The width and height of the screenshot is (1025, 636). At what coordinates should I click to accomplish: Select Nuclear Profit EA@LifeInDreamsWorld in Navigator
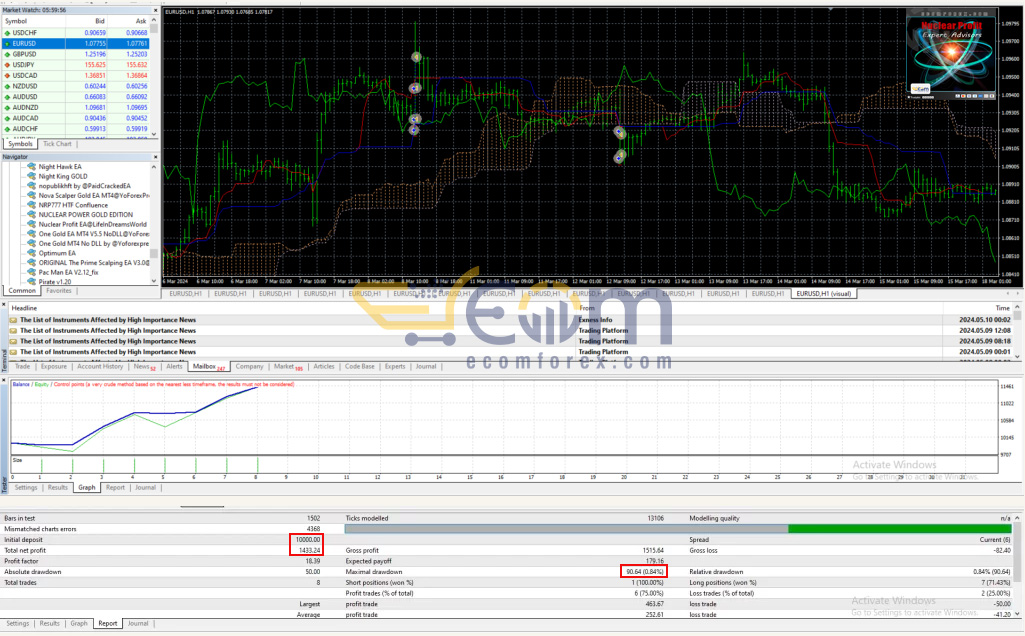pyautogui.click(x=92, y=224)
